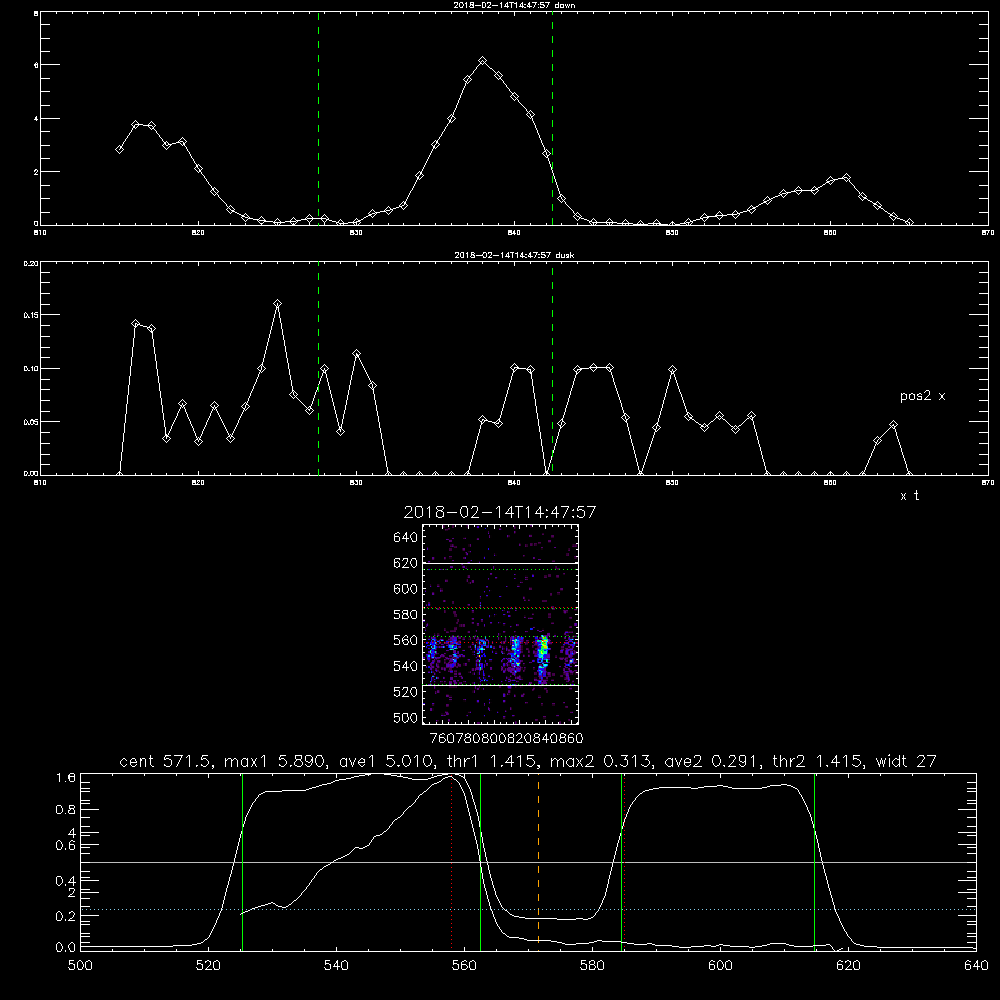Click the highest diamond marker of the dusk curve
This screenshot has height=1000, width=1000.
coord(277,304)
